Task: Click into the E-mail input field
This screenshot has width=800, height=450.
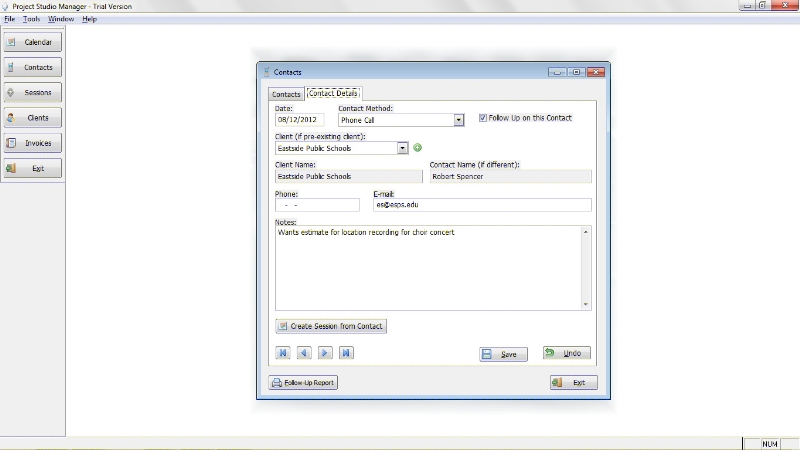Action: click(x=482, y=205)
